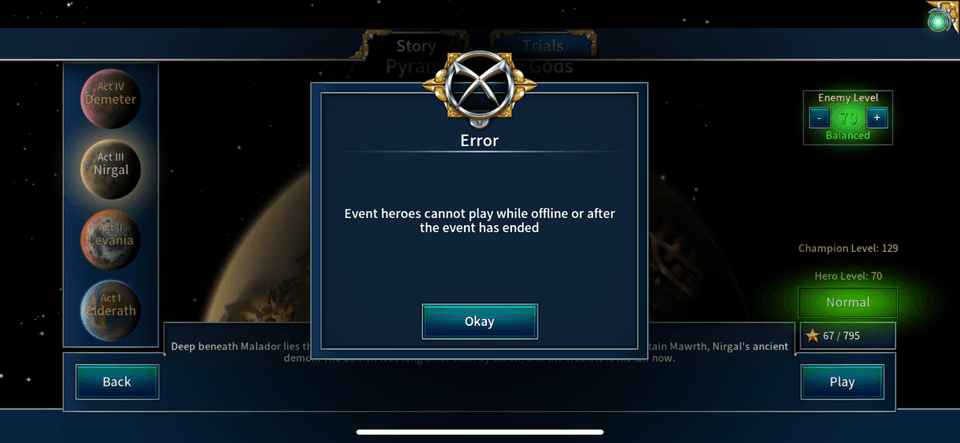The image size is (960, 443).
Task: Click the gold star icon beside 67 / 795
Action: click(812, 336)
